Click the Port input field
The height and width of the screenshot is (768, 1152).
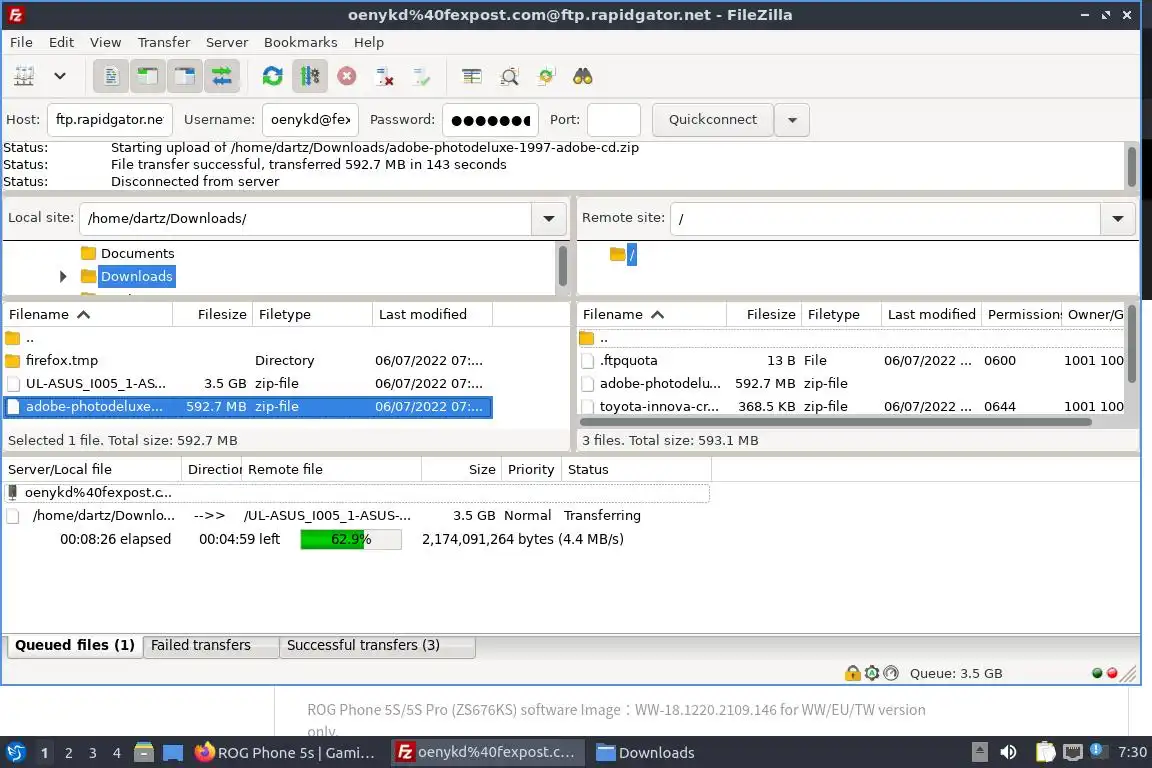(x=613, y=120)
